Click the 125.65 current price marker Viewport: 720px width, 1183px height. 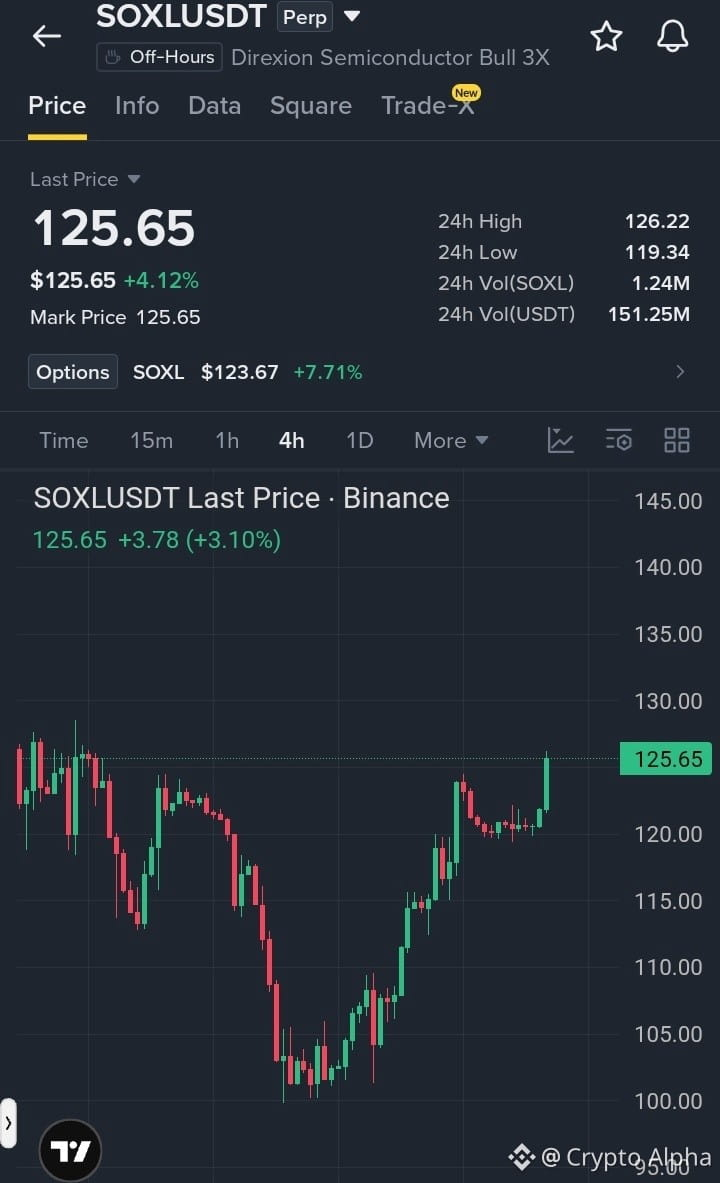point(665,759)
